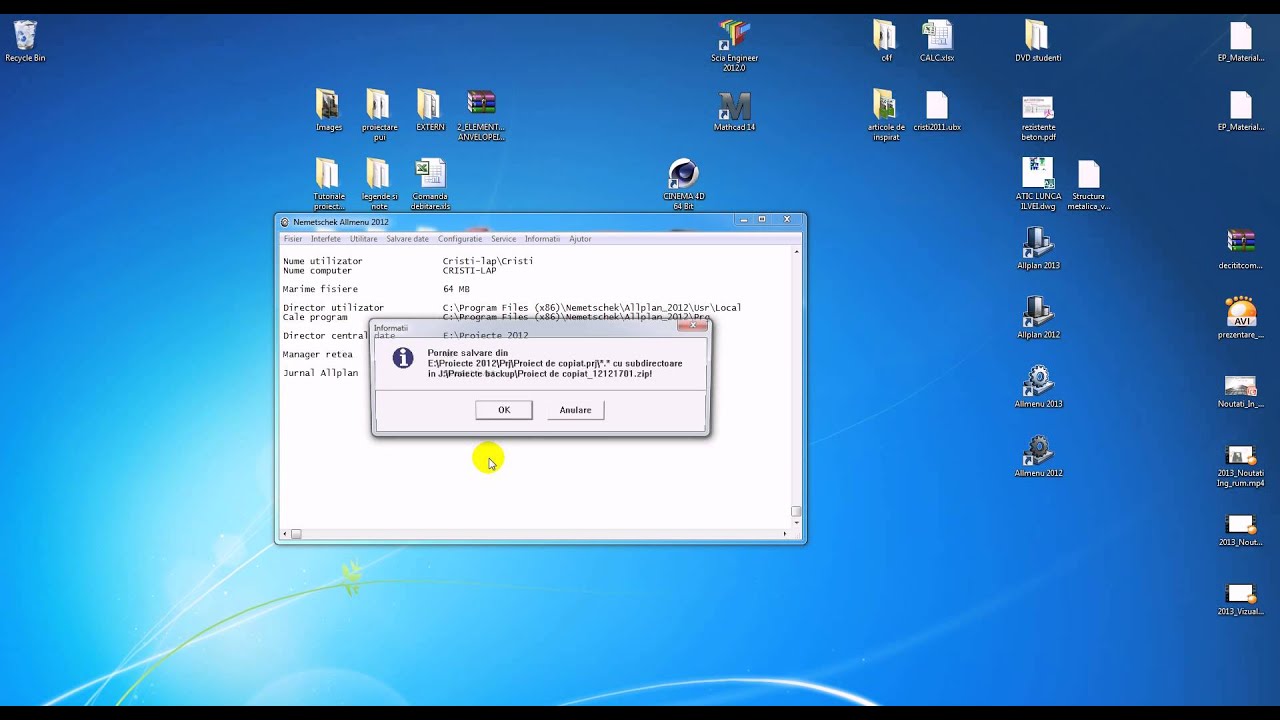This screenshot has height=720, width=1280.
Task: Open the Configuratie menu
Action: [x=459, y=239]
